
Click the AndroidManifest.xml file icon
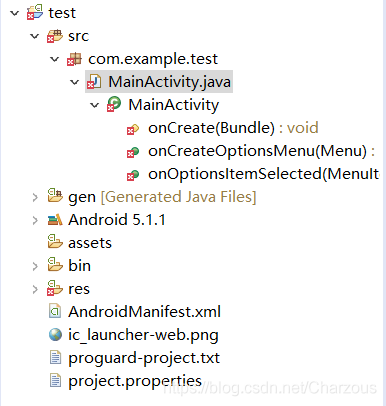(55, 312)
